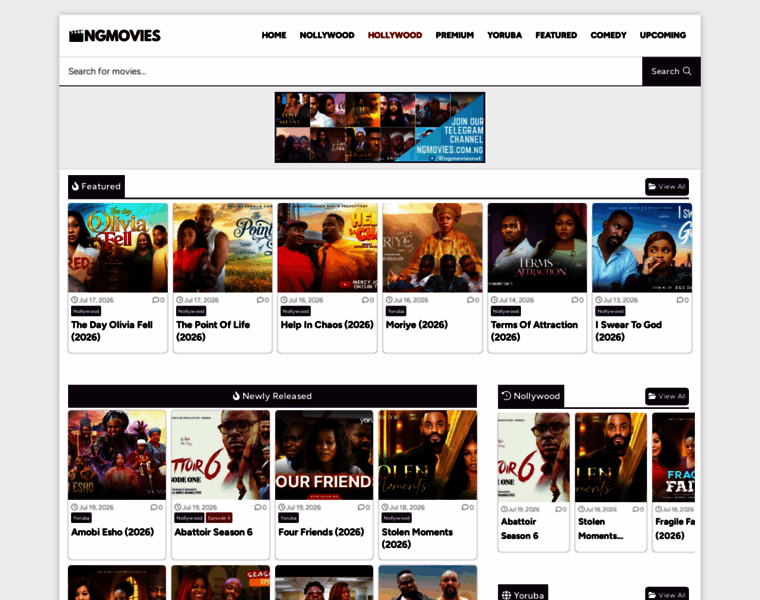Go to the Yoruba menu item

(504, 35)
